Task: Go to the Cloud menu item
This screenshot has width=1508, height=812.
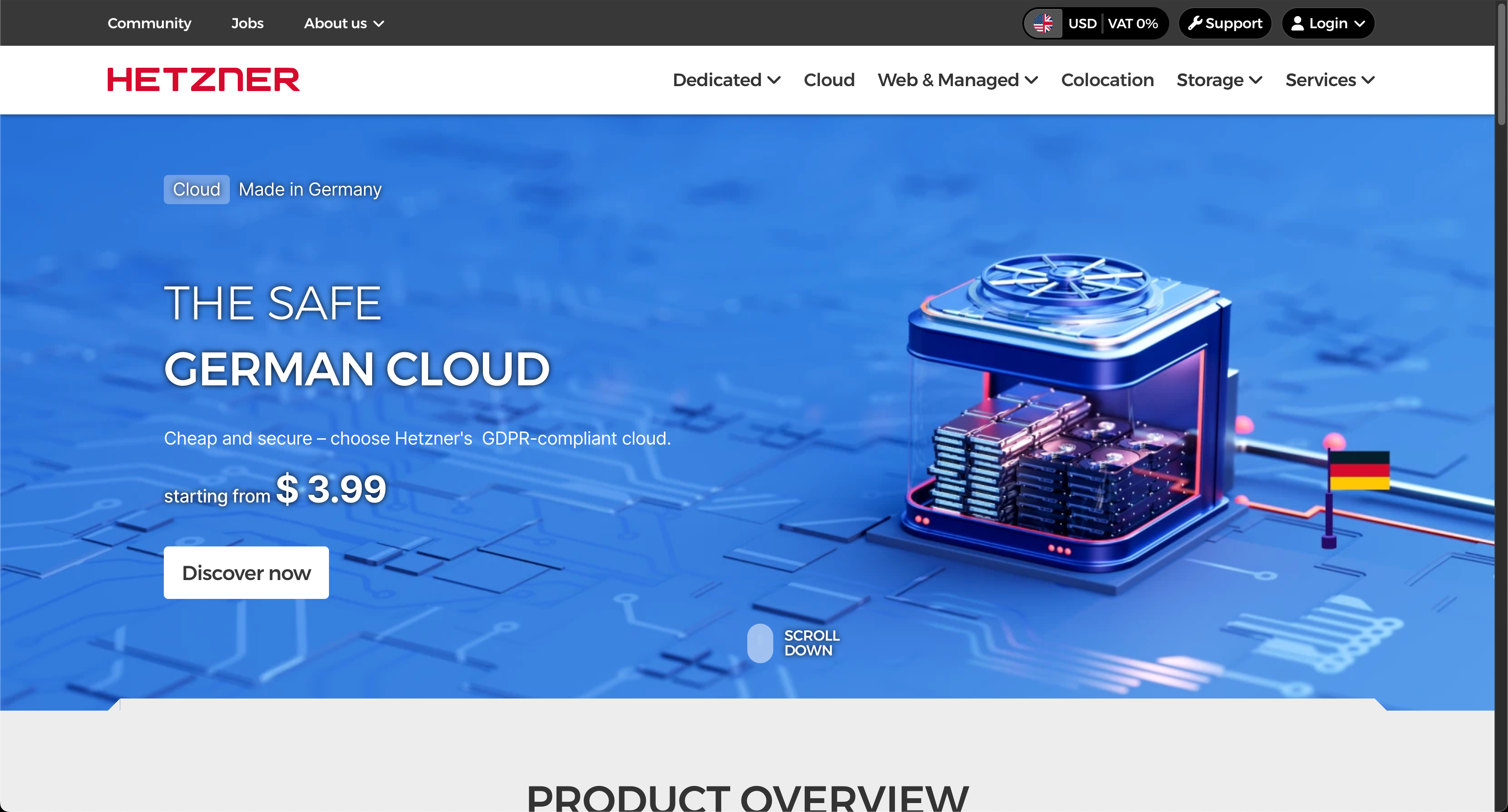Action: tap(829, 79)
